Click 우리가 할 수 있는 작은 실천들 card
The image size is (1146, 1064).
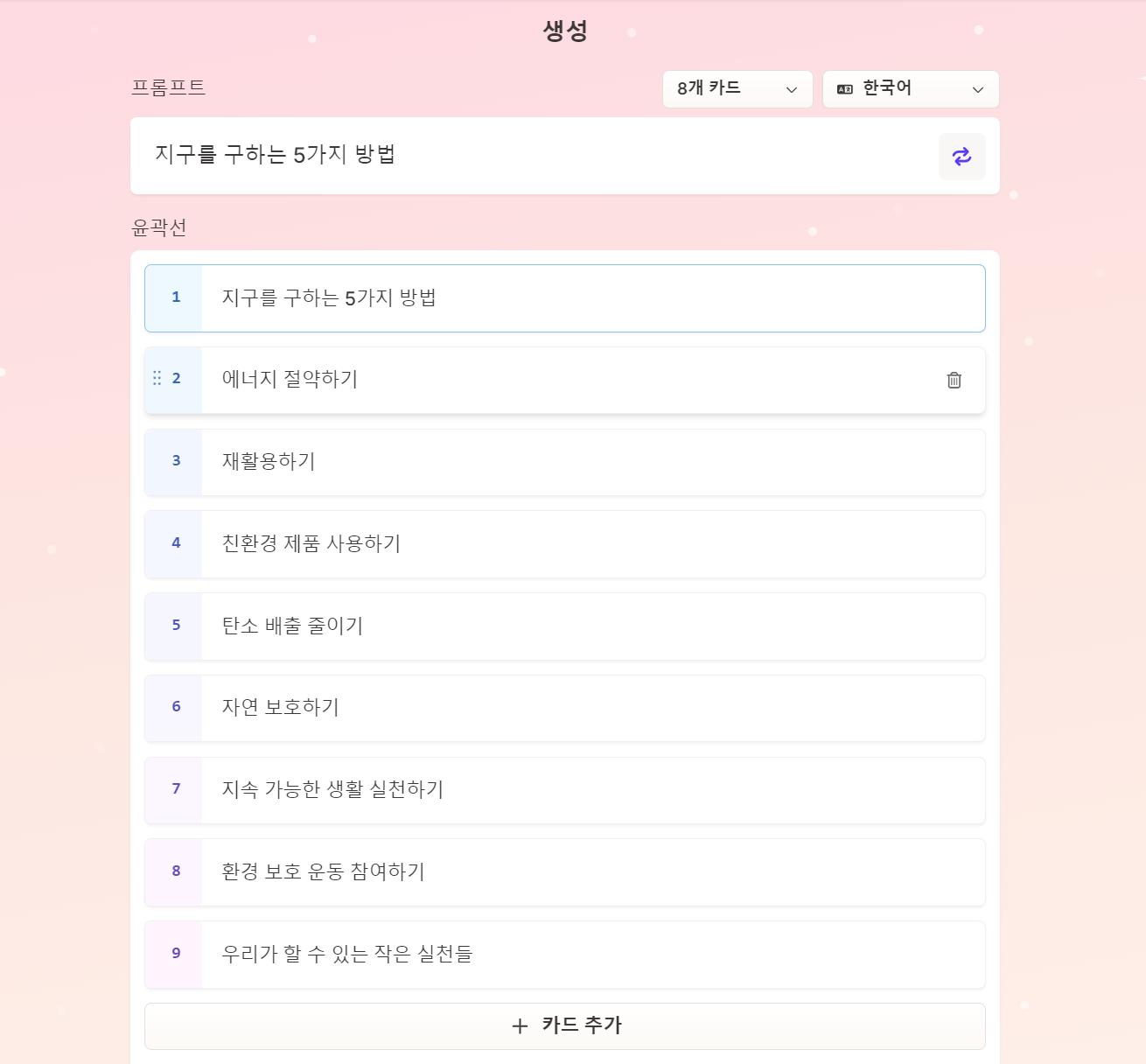(565, 955)
